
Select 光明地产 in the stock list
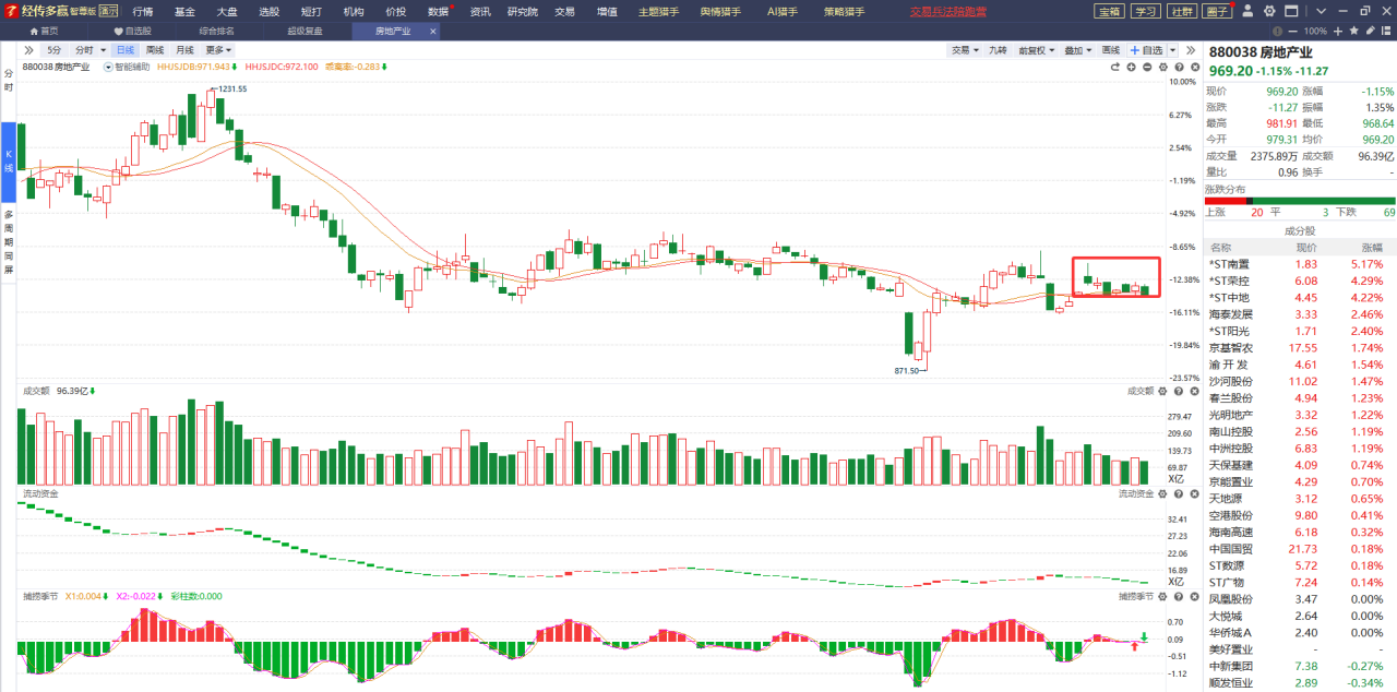click(1300, 415)
